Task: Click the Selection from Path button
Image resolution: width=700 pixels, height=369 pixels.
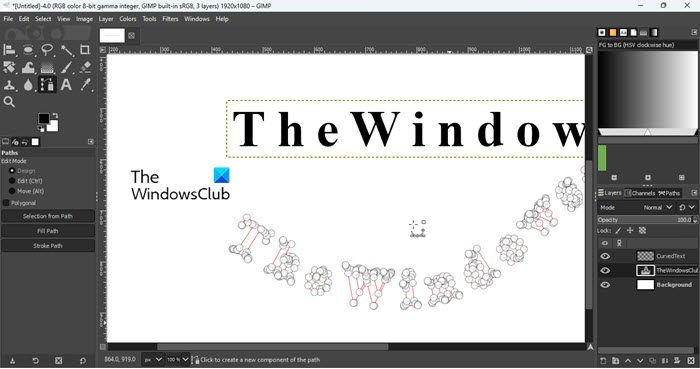Action: coord(48,216)
